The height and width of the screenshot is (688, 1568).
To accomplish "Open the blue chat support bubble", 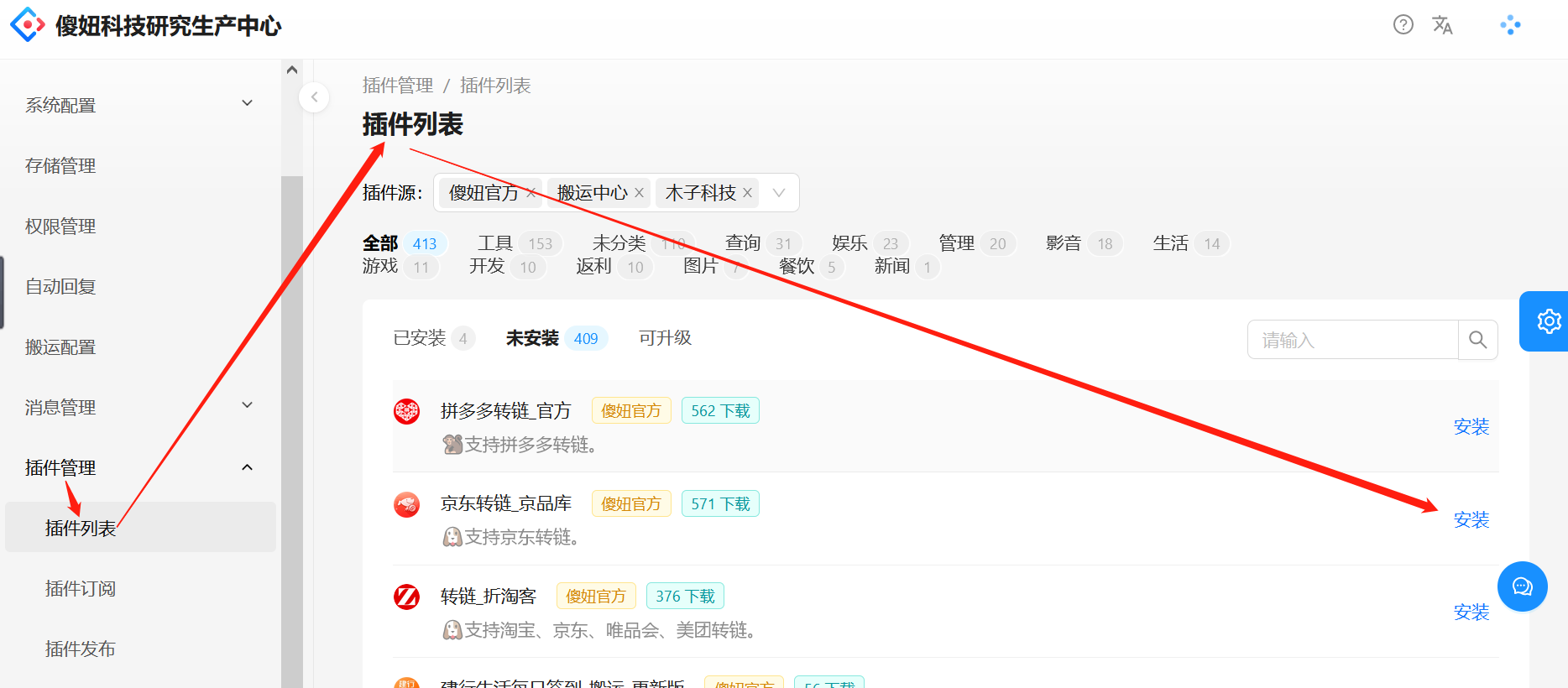I will 1523,586.
